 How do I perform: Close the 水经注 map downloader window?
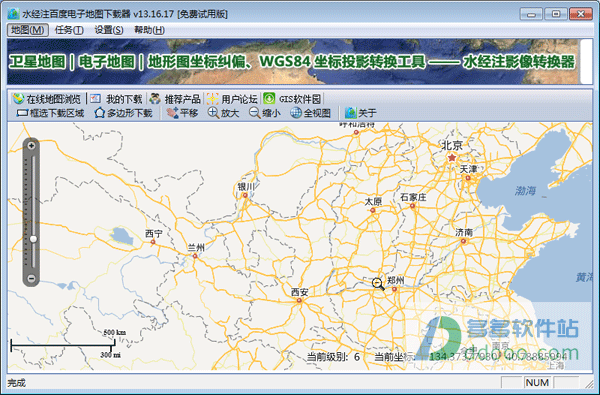pos(580,14)
